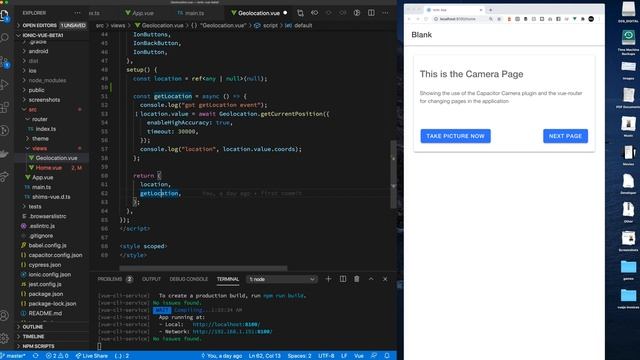This screenshot has height=360, width=640.
Task: Open the Accounts icon in the activity bar
Action: point(4,316)
